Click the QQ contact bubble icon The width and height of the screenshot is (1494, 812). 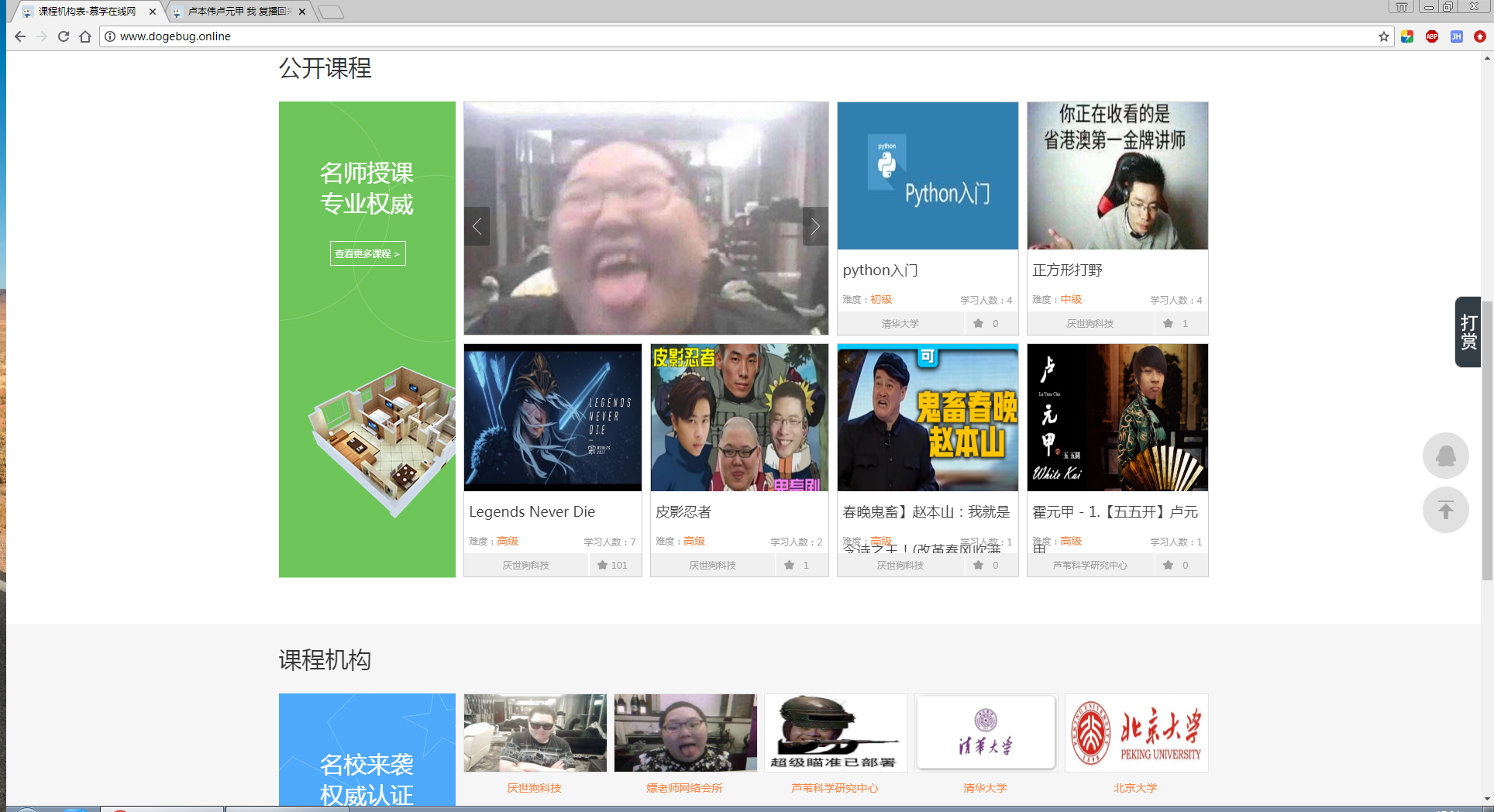[x=1446, y=456]
